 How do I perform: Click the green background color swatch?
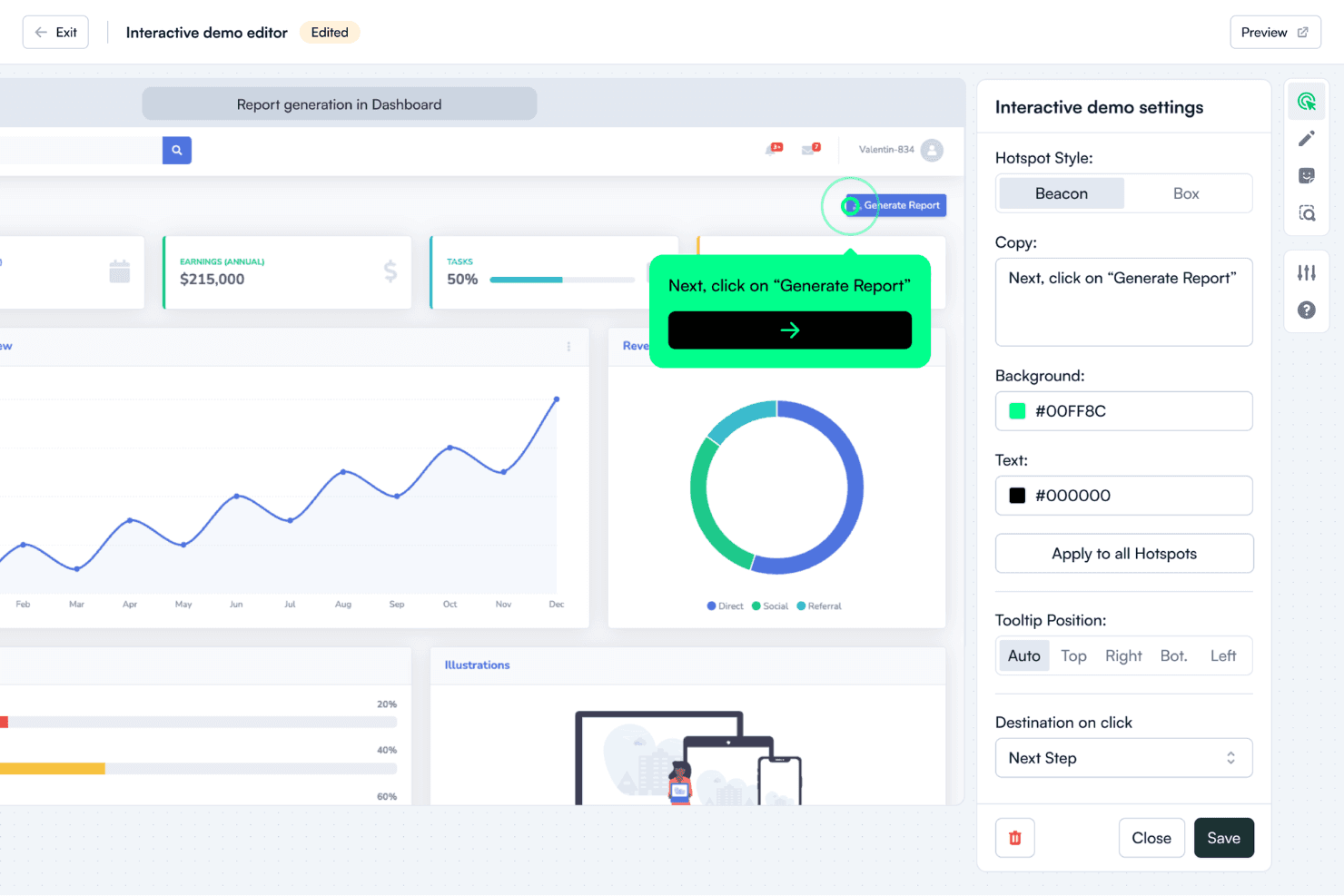[1017, 411]
